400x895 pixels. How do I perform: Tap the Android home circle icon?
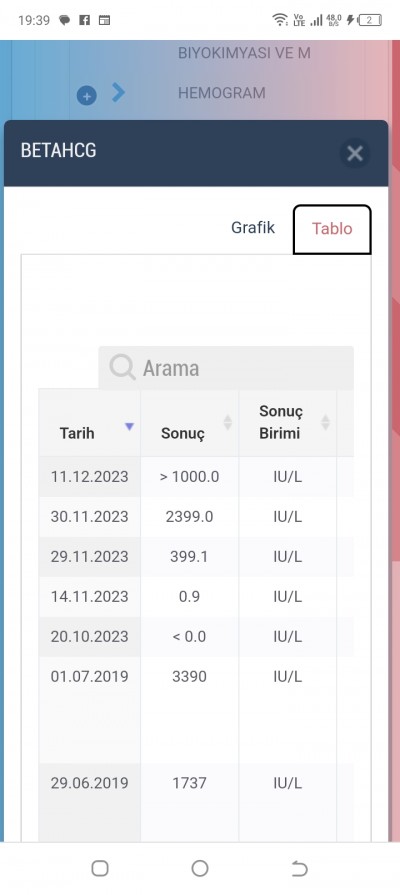tap(200, 869)
